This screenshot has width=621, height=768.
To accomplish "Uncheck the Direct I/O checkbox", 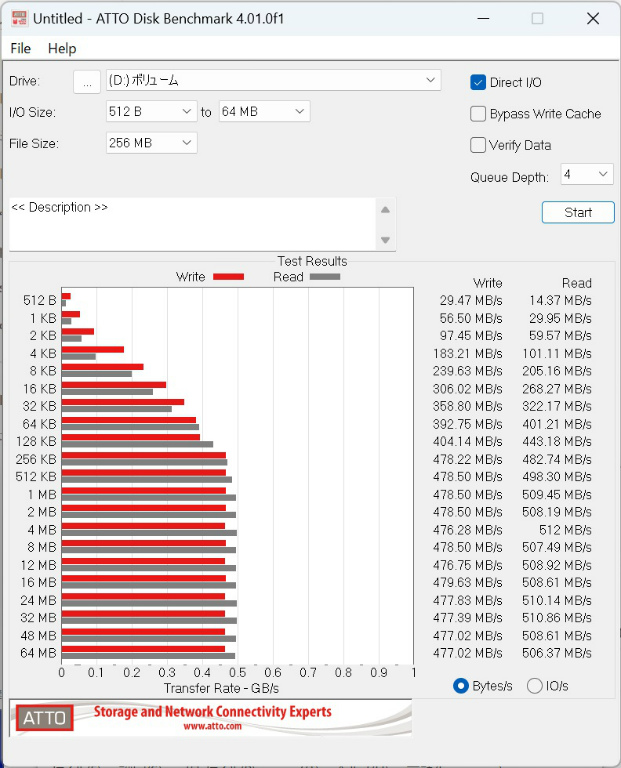I will coord(478,82).
